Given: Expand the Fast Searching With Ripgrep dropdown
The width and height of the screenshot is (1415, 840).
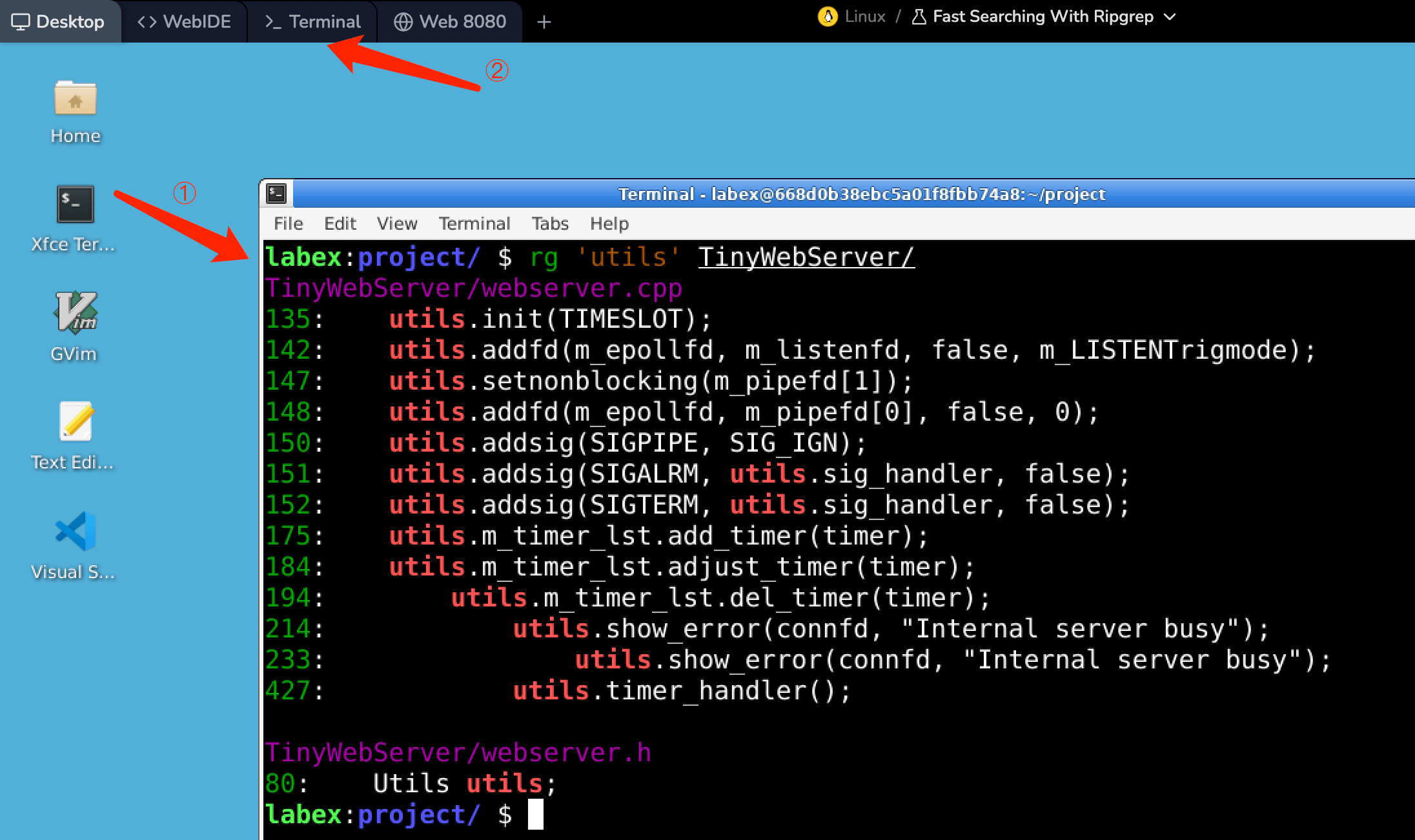Looking at the screenshot, I should click(1170, 17).
